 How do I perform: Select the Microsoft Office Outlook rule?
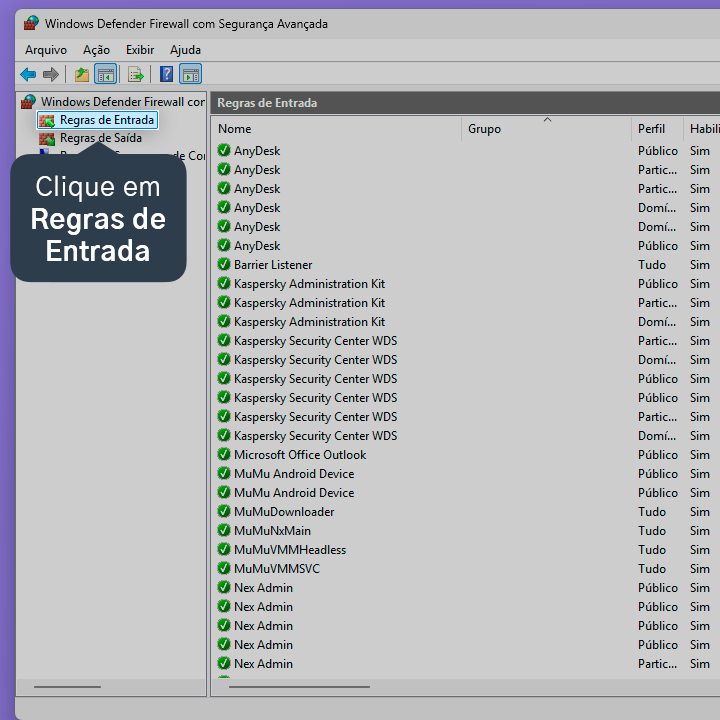click(300, 455)
